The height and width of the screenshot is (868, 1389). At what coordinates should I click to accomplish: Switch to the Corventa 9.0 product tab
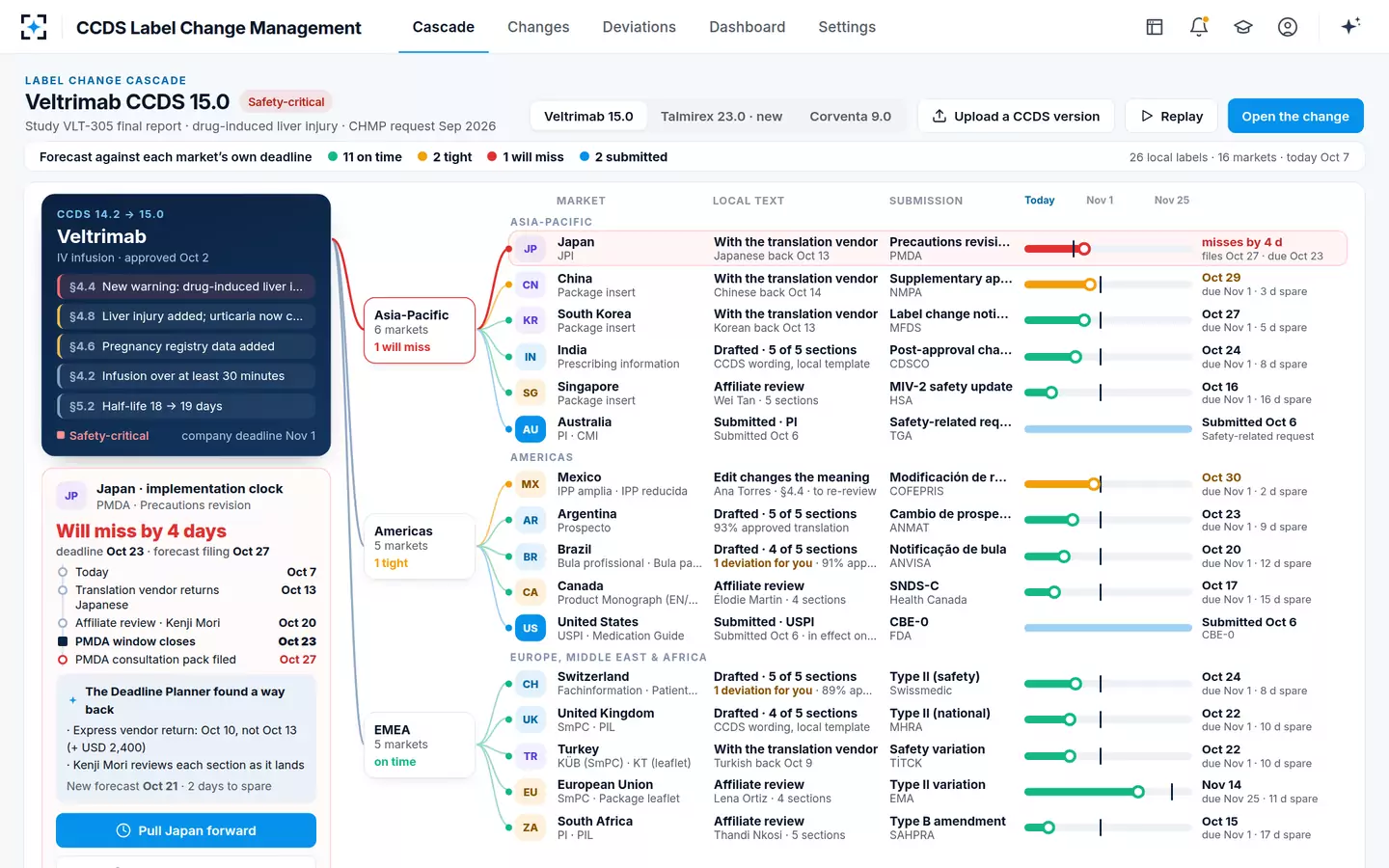851,117
